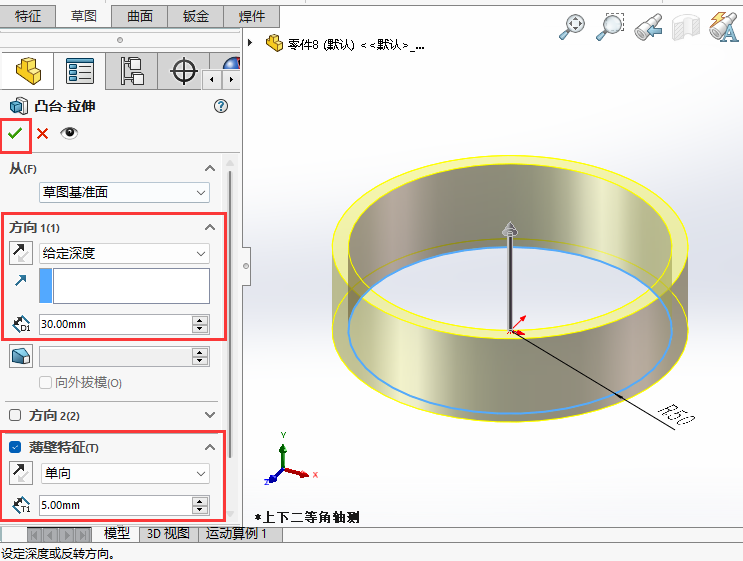Image resolution: width=743 pixels, height=561 pixels.
Task: Click the direction of extrusion arrow icon
Action: tap(20, 280)
